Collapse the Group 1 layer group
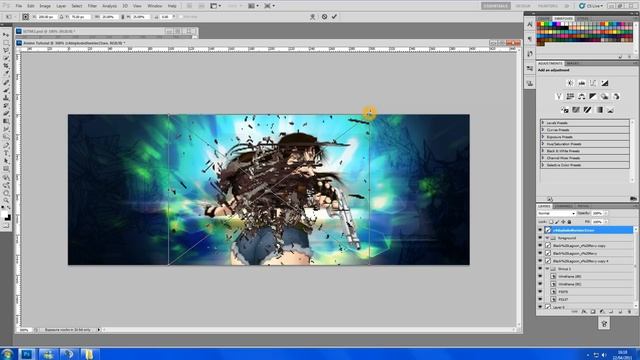Viewport: 640px width, 360px height. click(547, 269)
